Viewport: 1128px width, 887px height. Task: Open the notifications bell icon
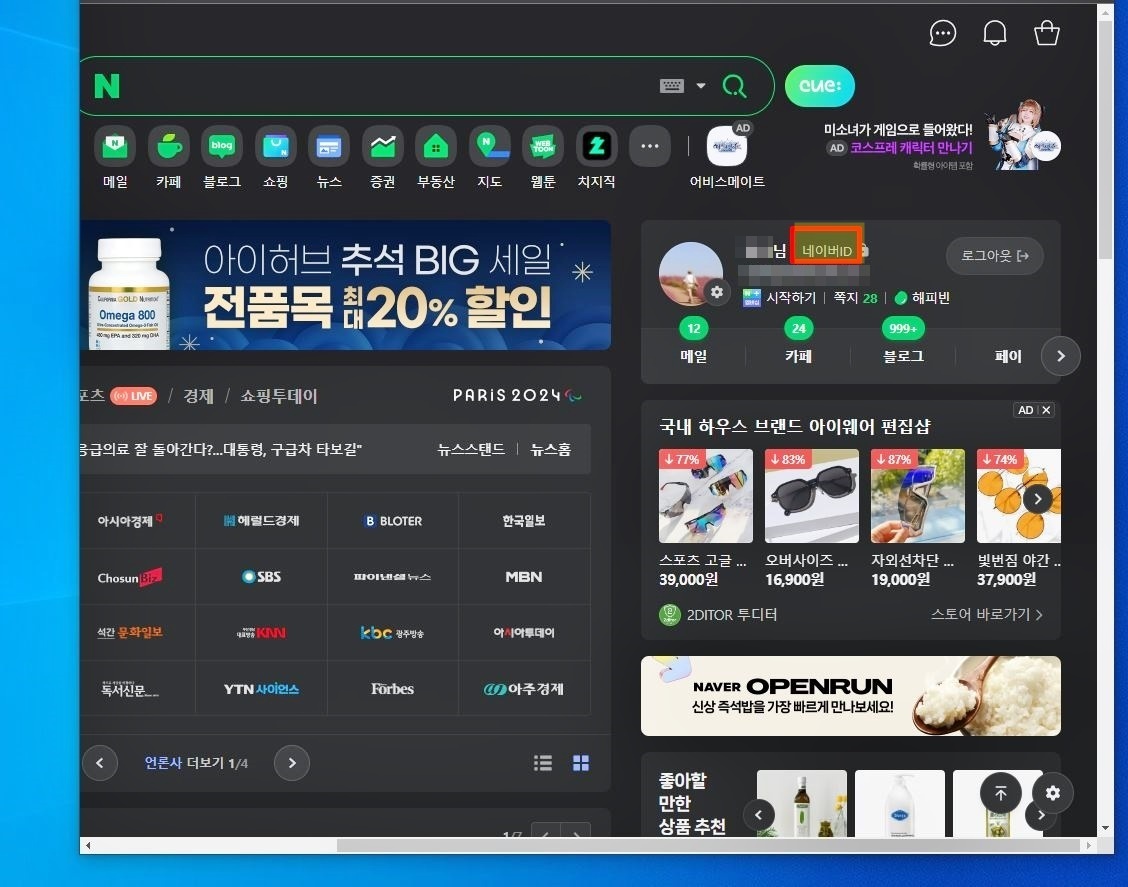995,33
